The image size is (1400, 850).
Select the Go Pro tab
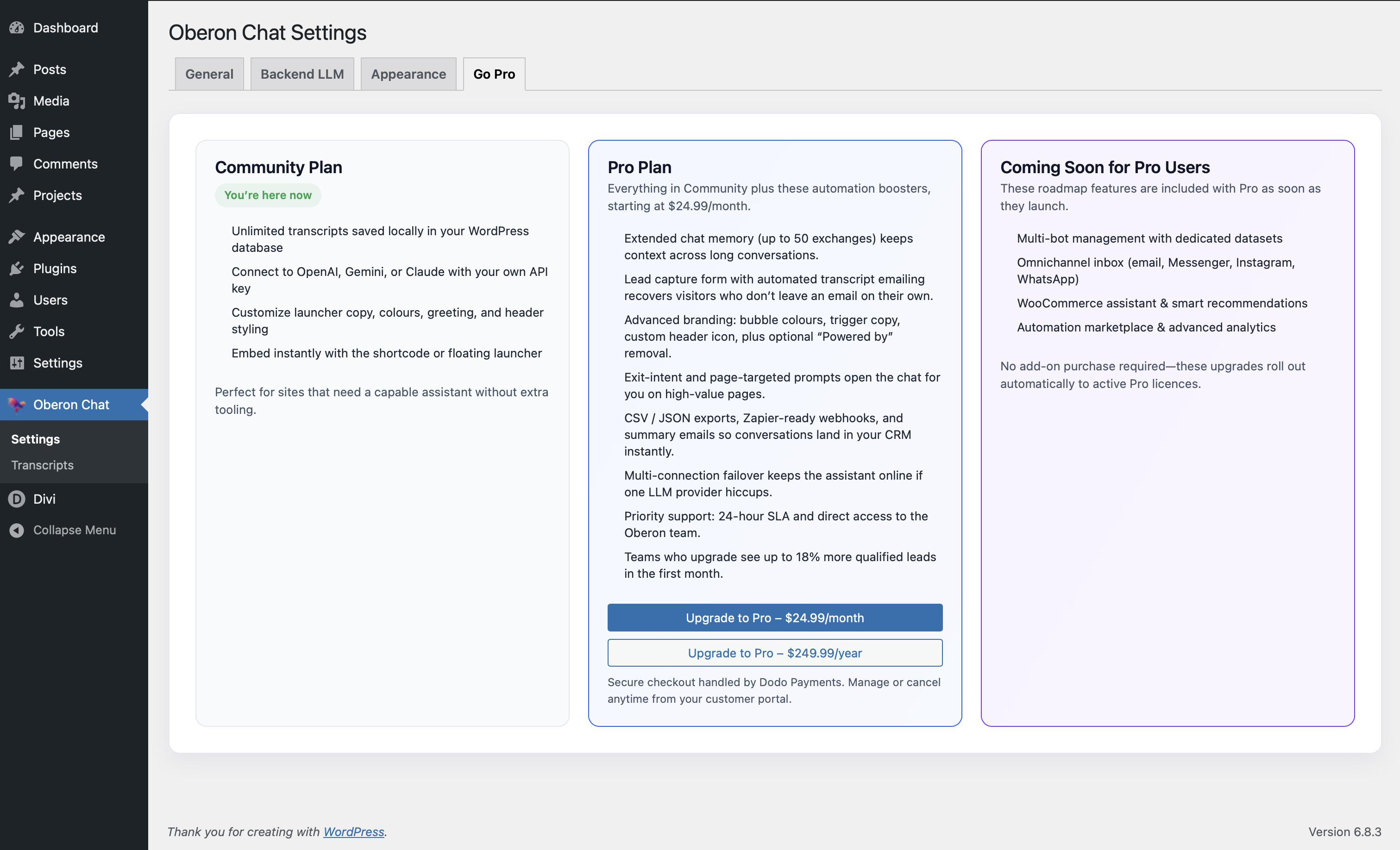(493, 73)
